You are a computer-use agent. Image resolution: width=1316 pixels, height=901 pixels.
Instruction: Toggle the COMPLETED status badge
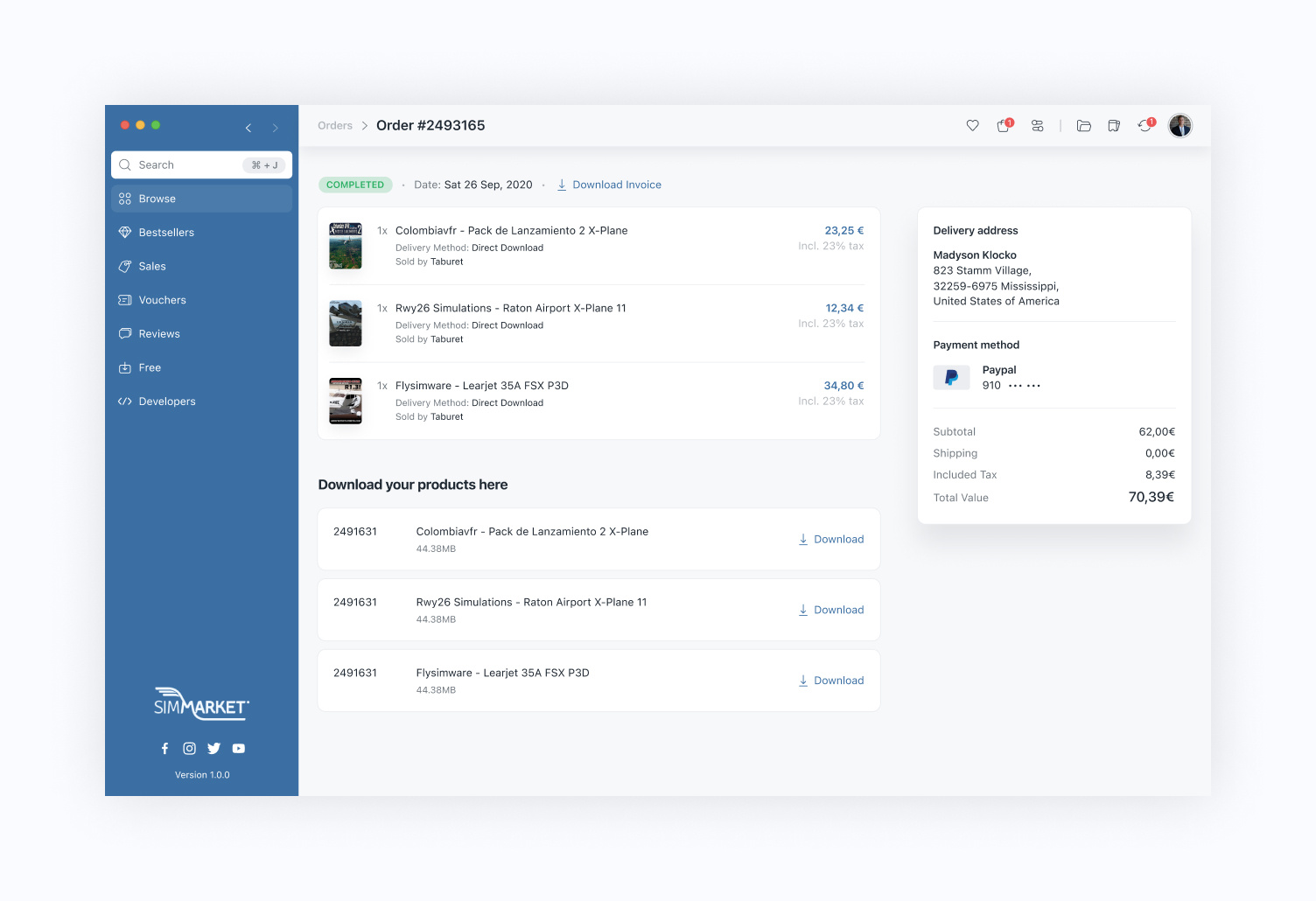[355, 185]
